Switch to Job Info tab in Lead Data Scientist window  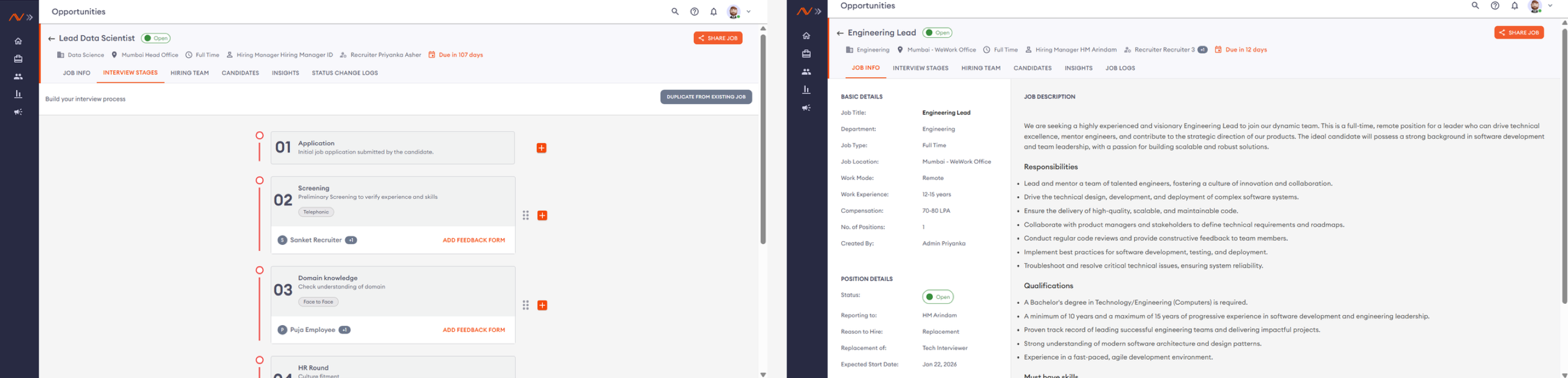pos(77,73)
